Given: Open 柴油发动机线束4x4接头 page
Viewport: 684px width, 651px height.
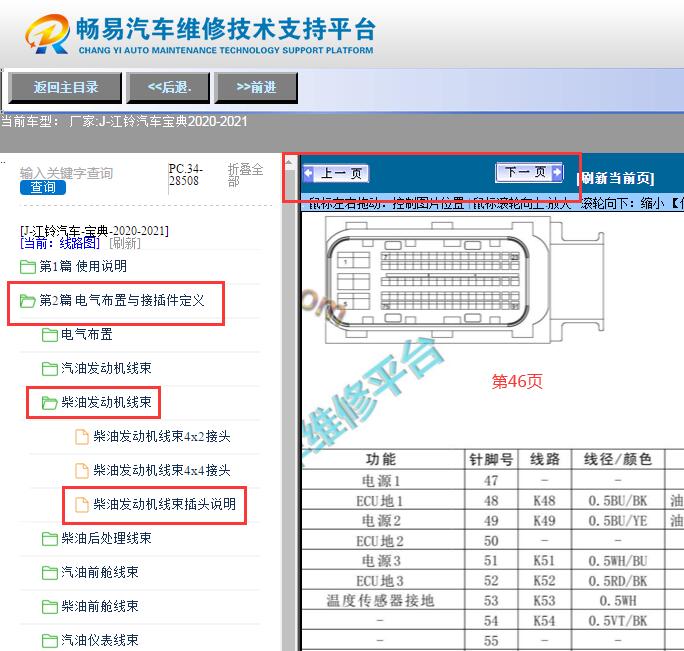Looking at the screenshot, I should [x=161, y=470].
